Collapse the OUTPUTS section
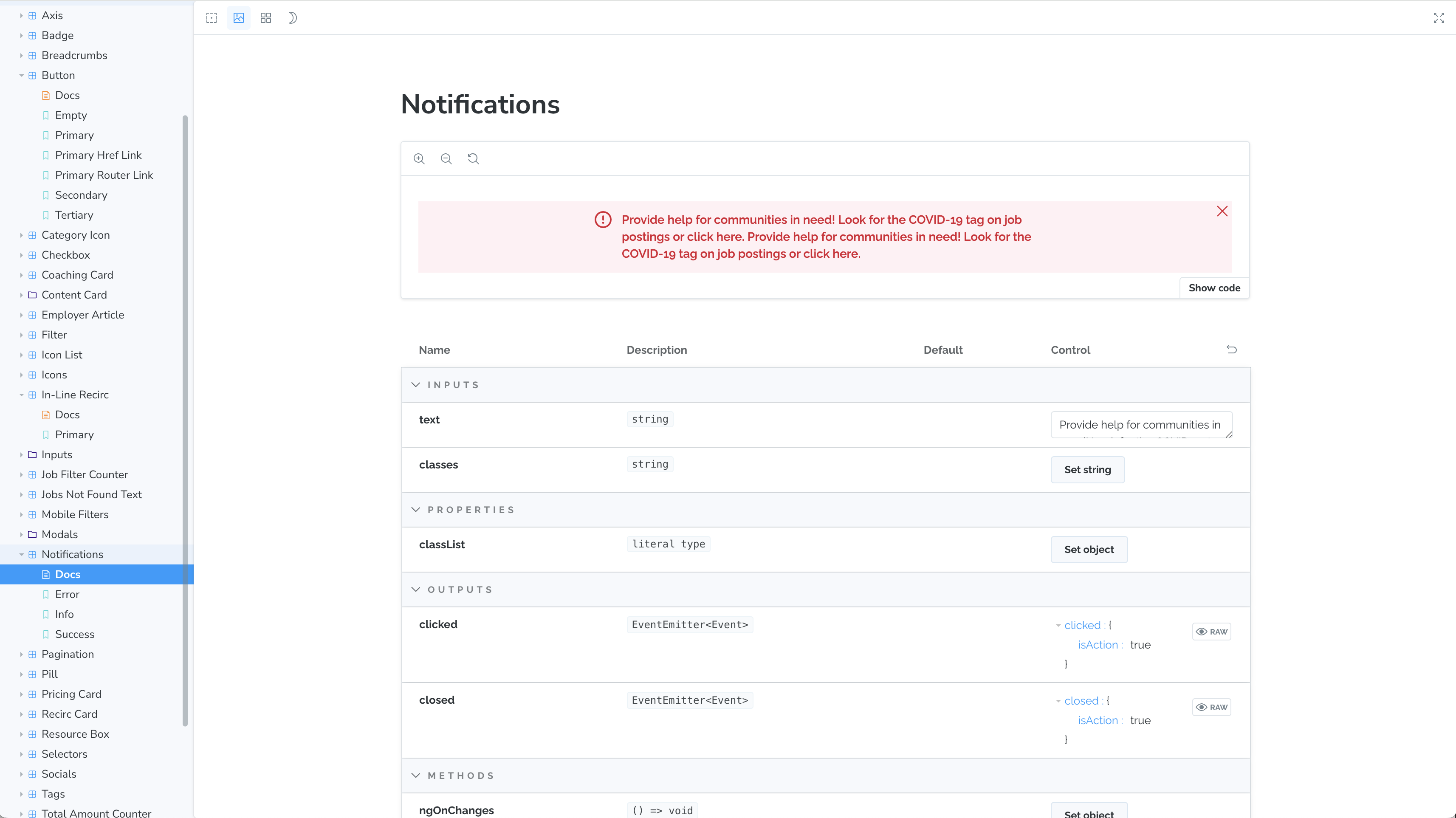Image resolution: width=1456 pixels, height=818 pixels. click(416, 589)
